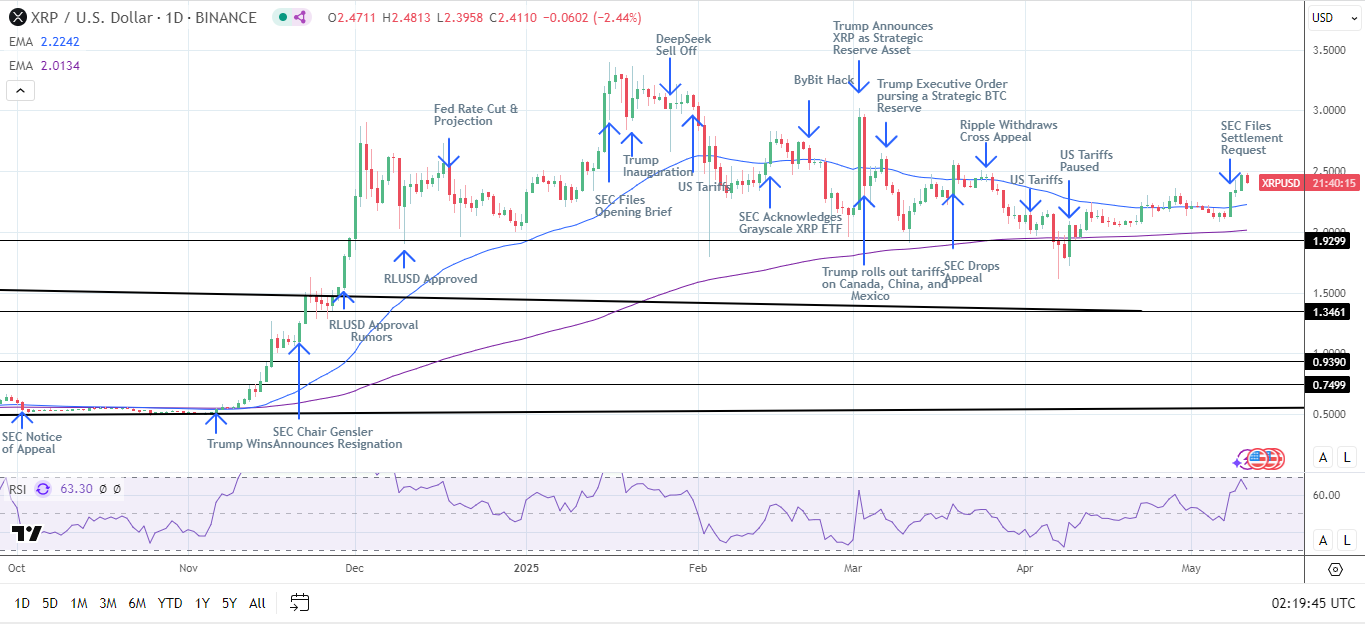Viewport: 1365px width, 624px height.
Task: Select the 'US Tariffs Paused' annotation
Action: coord(1086,161)
